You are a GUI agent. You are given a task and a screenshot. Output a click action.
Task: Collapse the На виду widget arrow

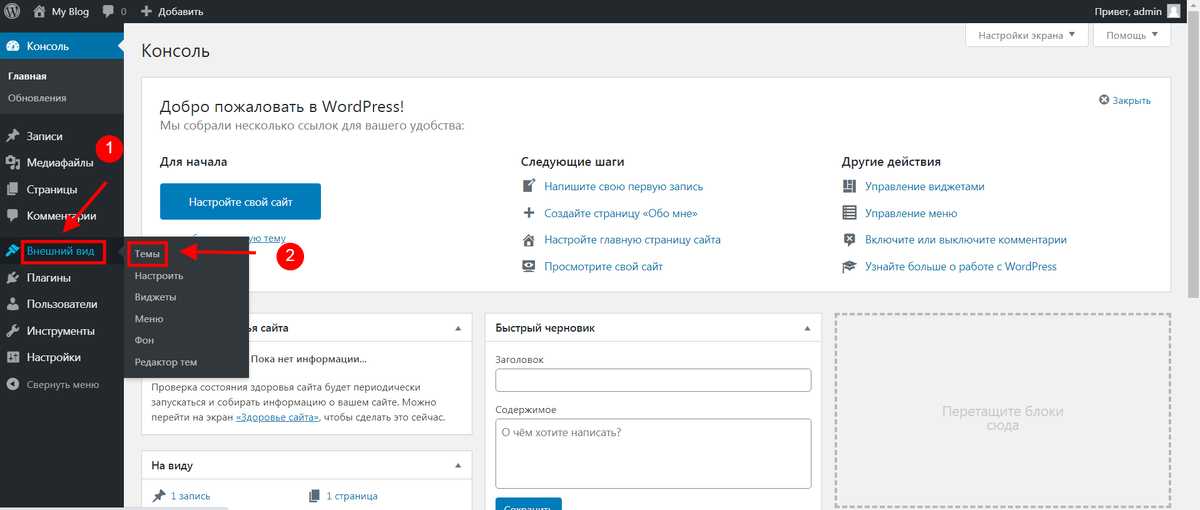(x=458, y=466)
